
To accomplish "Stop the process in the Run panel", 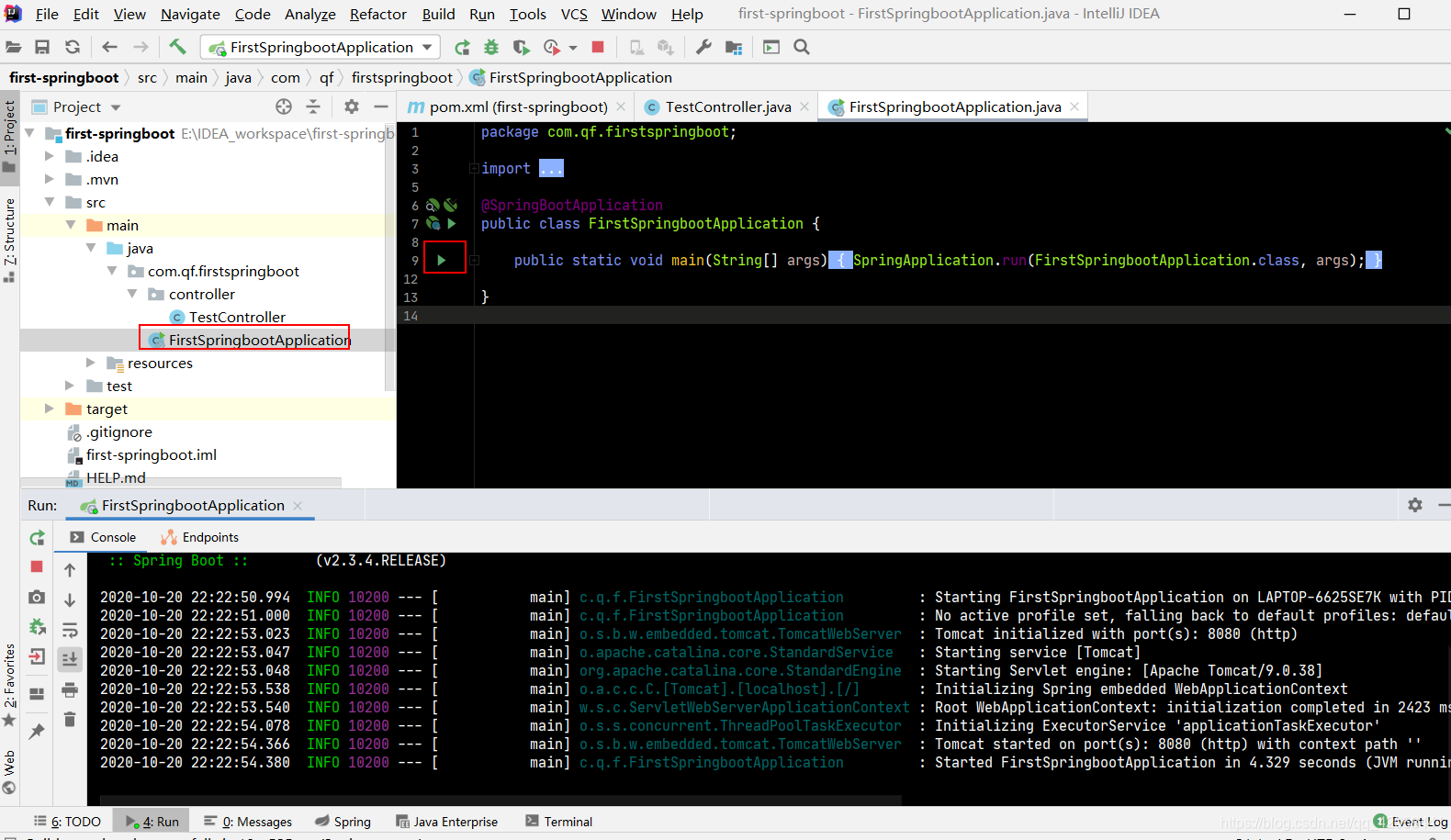I will click(x=37, y=566).
